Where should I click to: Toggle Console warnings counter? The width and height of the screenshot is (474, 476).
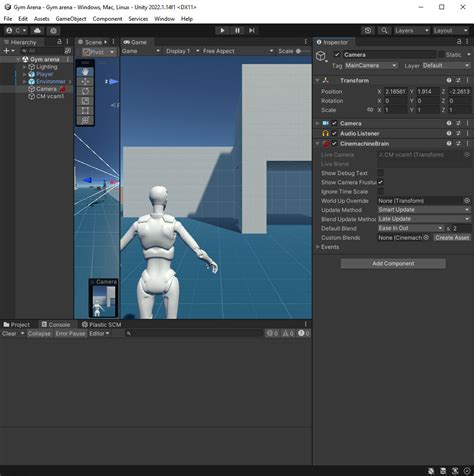(288, 333)
